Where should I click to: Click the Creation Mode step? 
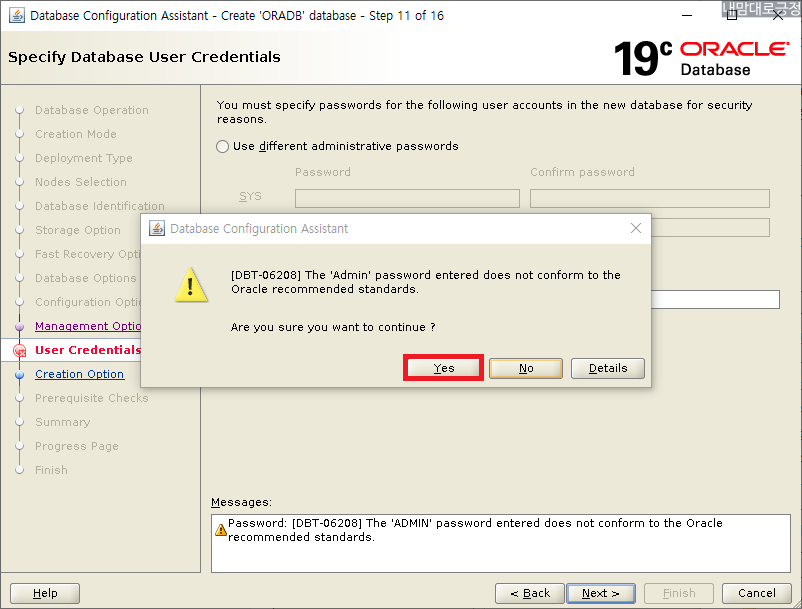pyautogui.click(x=76, y=134)
